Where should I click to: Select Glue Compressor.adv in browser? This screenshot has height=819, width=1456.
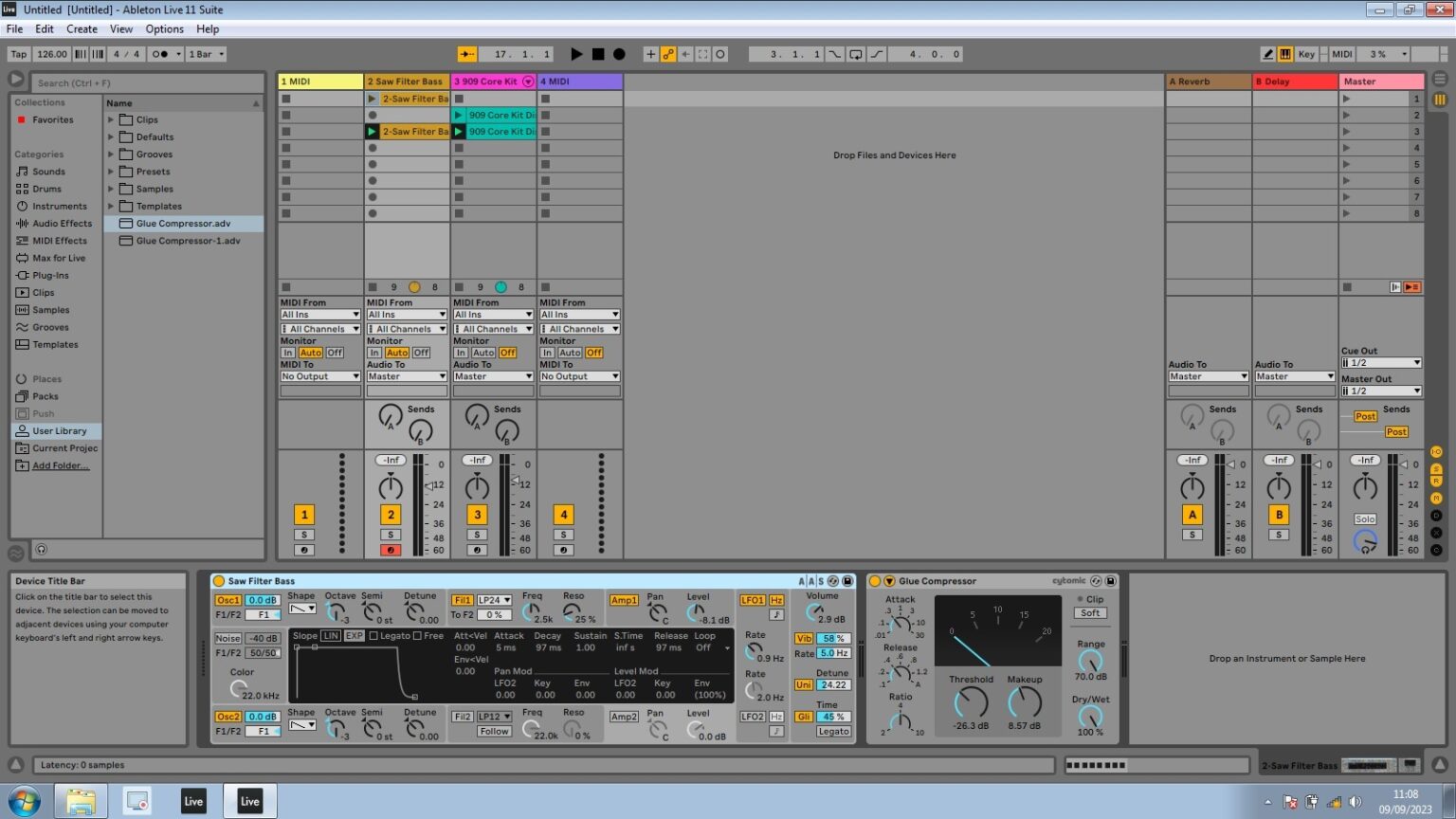click(x=183, y=224)
